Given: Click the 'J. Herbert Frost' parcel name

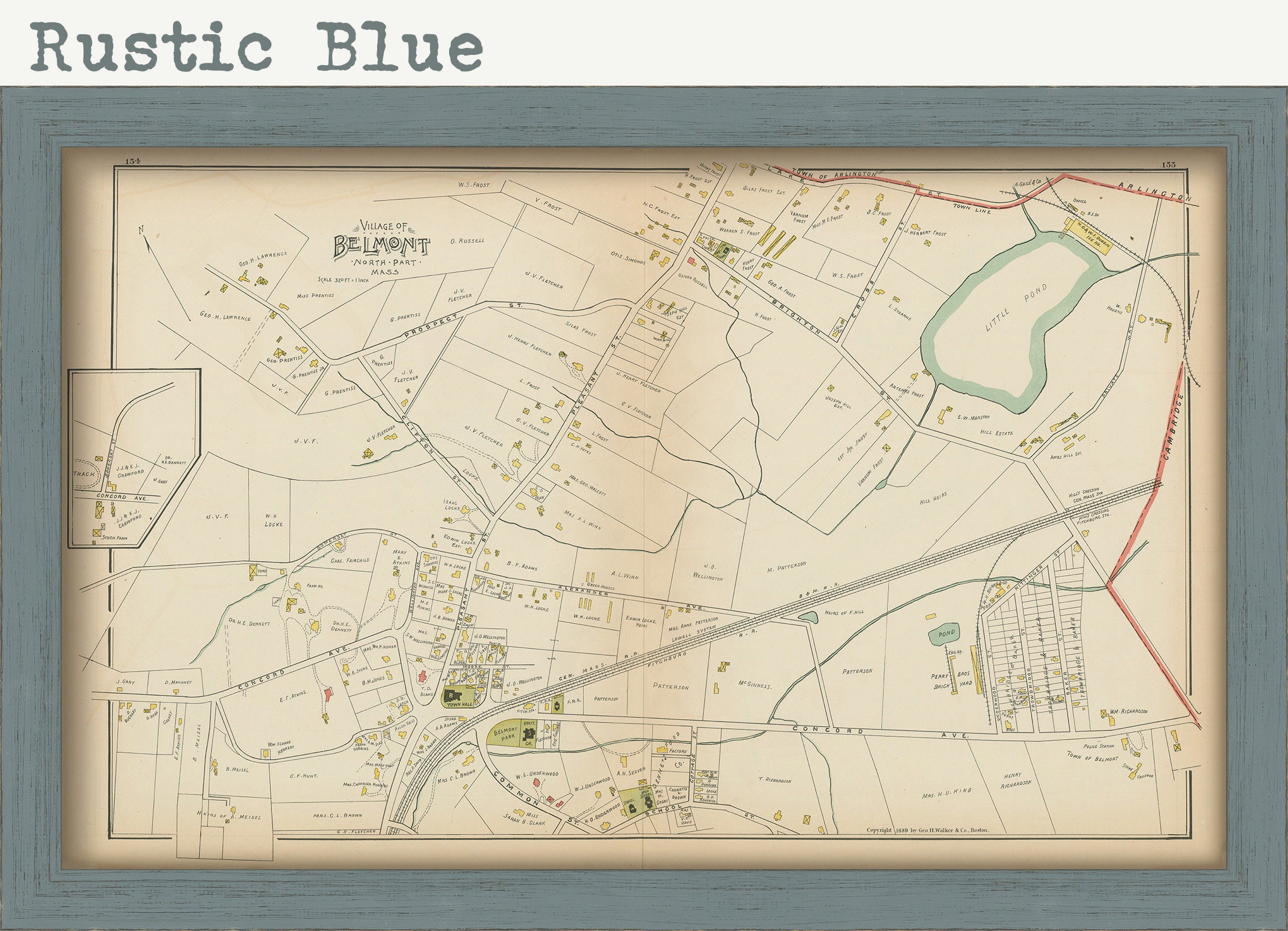Looking at the screenshot, I should point(925,233).
